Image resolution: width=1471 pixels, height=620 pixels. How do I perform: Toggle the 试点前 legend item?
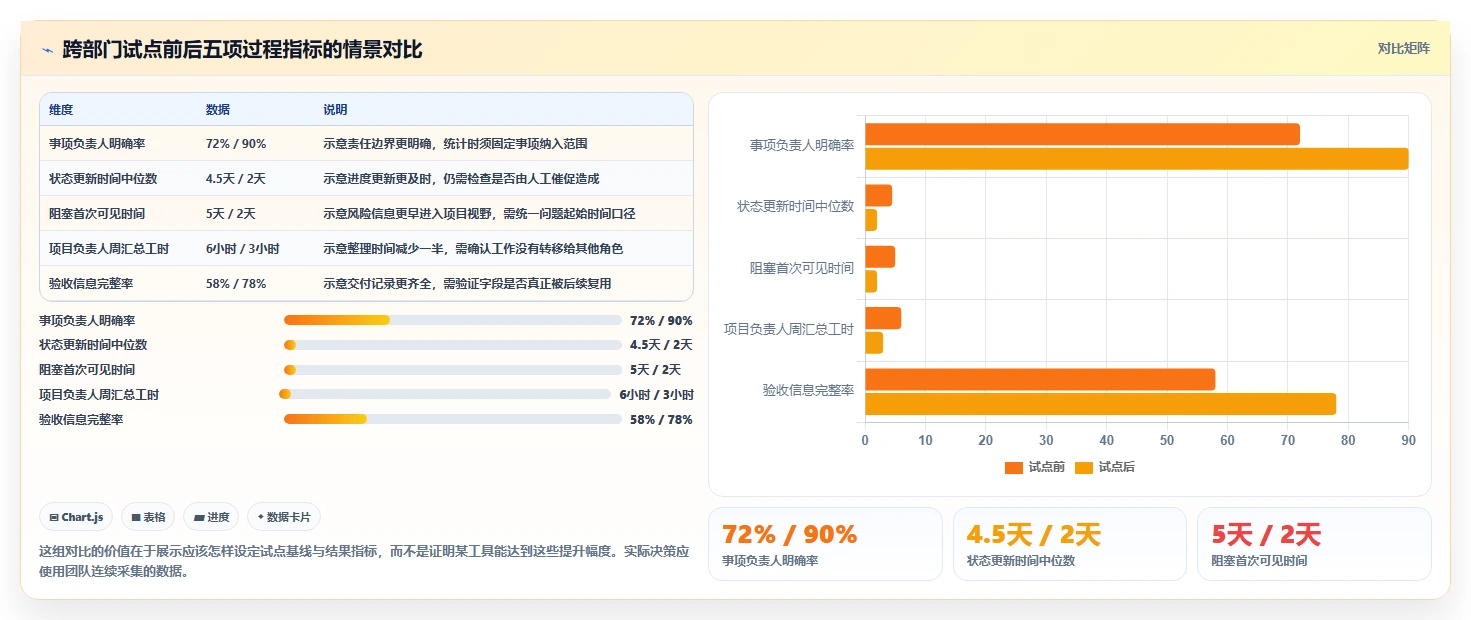1035,467
